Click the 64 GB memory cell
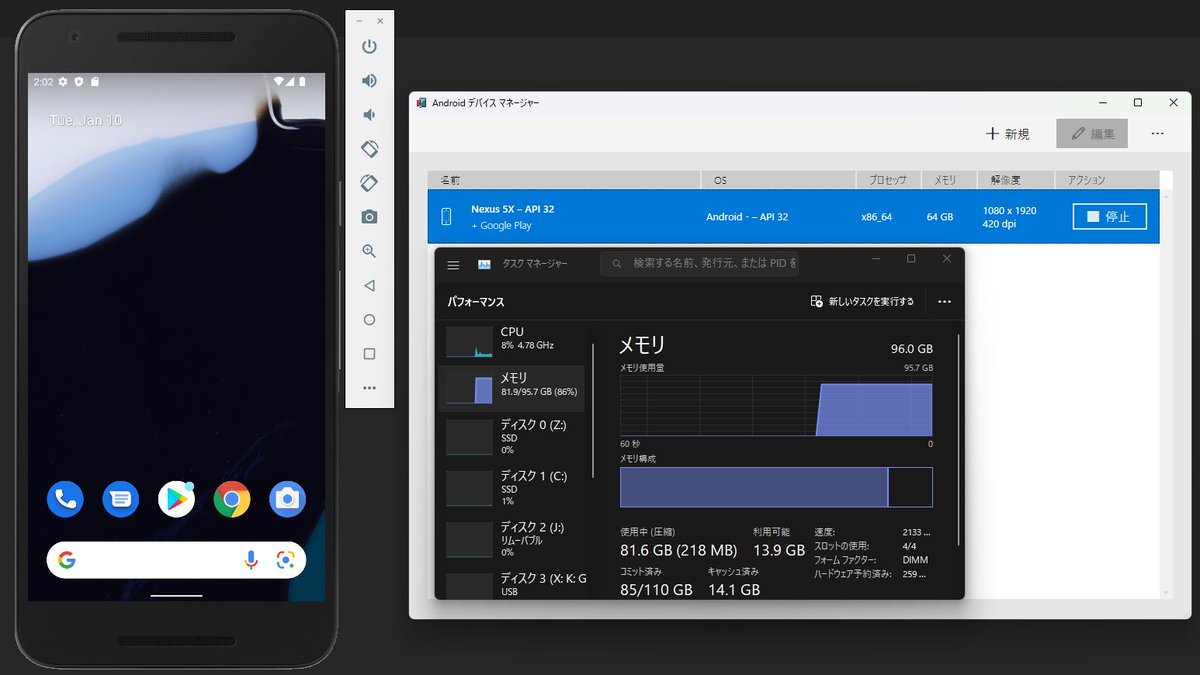 point(939,217)
